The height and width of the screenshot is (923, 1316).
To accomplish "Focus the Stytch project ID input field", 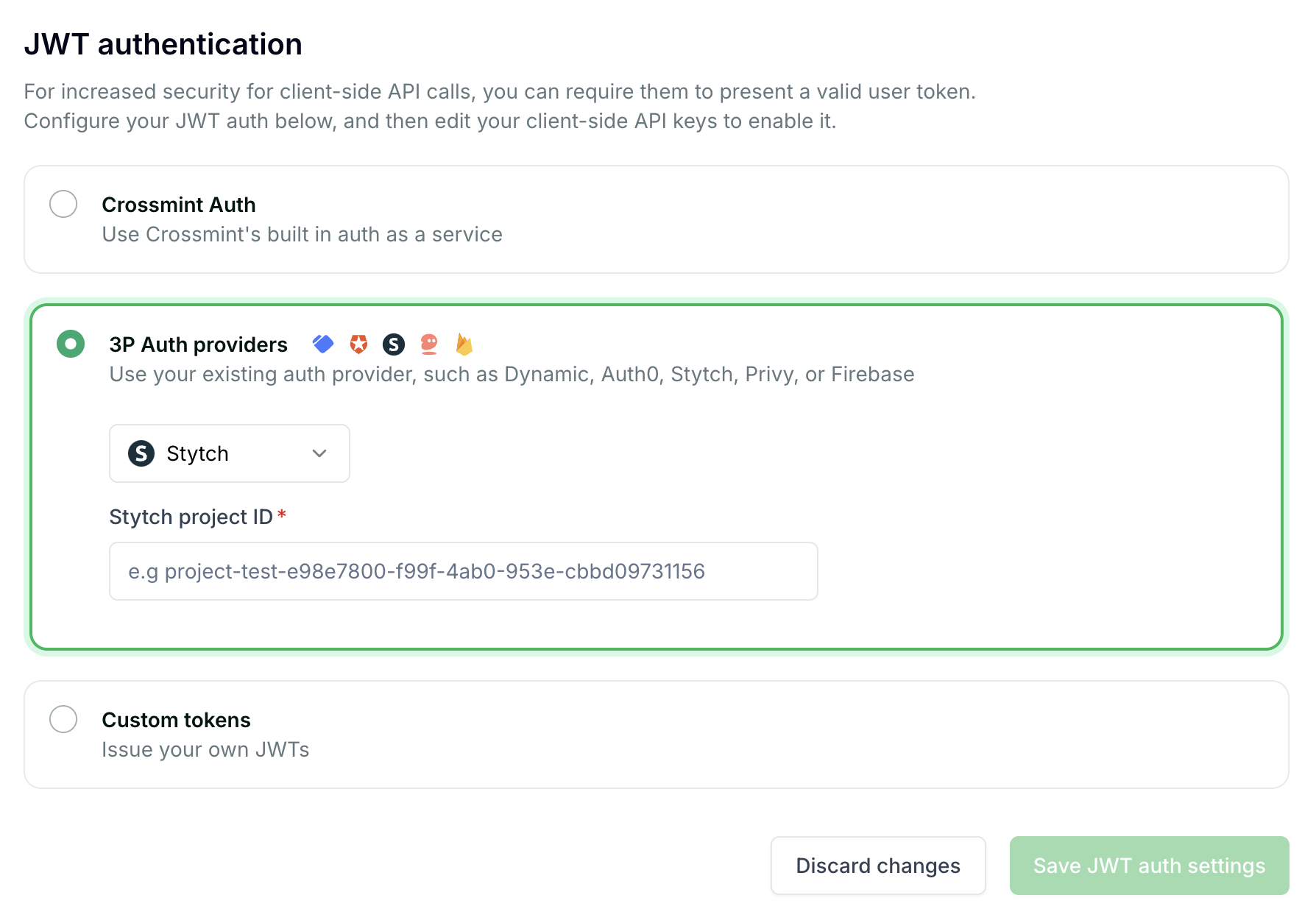I will click(x=464, y=571).
